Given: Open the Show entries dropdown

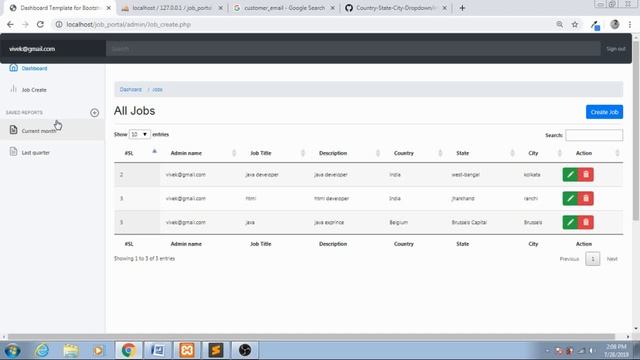Looking at the screenshot, I should (139, 134).
